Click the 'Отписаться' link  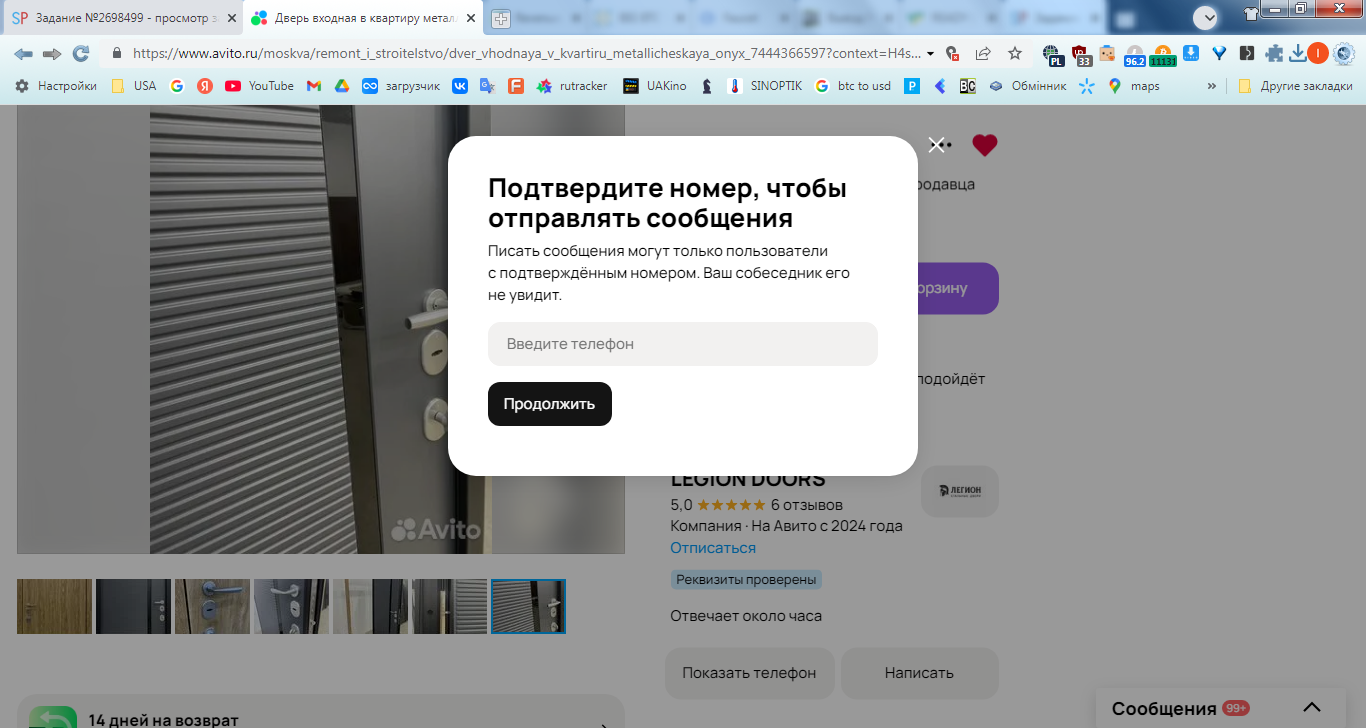[713, 548]
